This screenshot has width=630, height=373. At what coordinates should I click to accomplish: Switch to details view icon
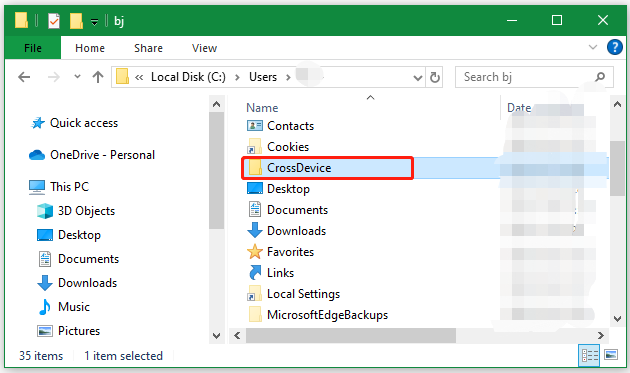coord(589,355)
